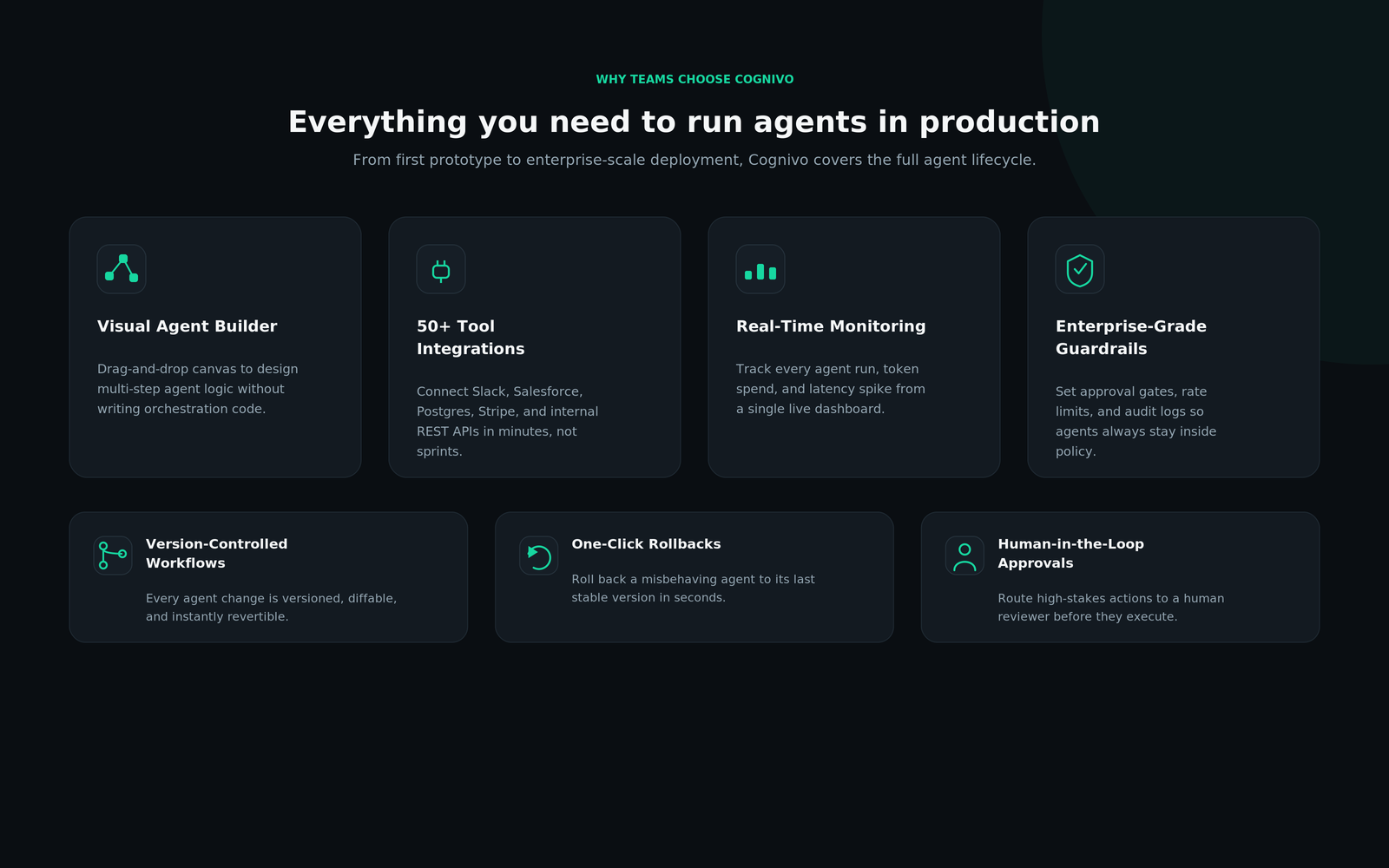The width and height of the screenshot is (1389, 868).
Task: Select the Real-Time Monitoring heading
Action: (x=831, y=326)
